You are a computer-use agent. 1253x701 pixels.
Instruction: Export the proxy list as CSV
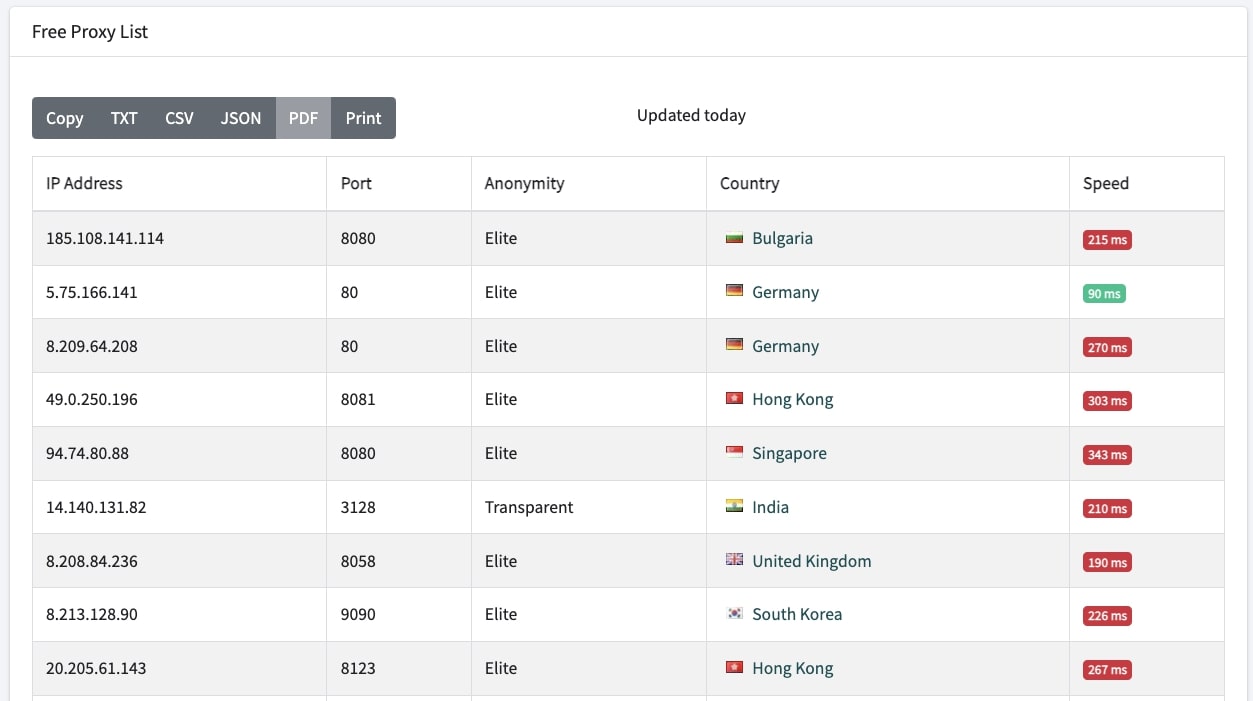179,118
